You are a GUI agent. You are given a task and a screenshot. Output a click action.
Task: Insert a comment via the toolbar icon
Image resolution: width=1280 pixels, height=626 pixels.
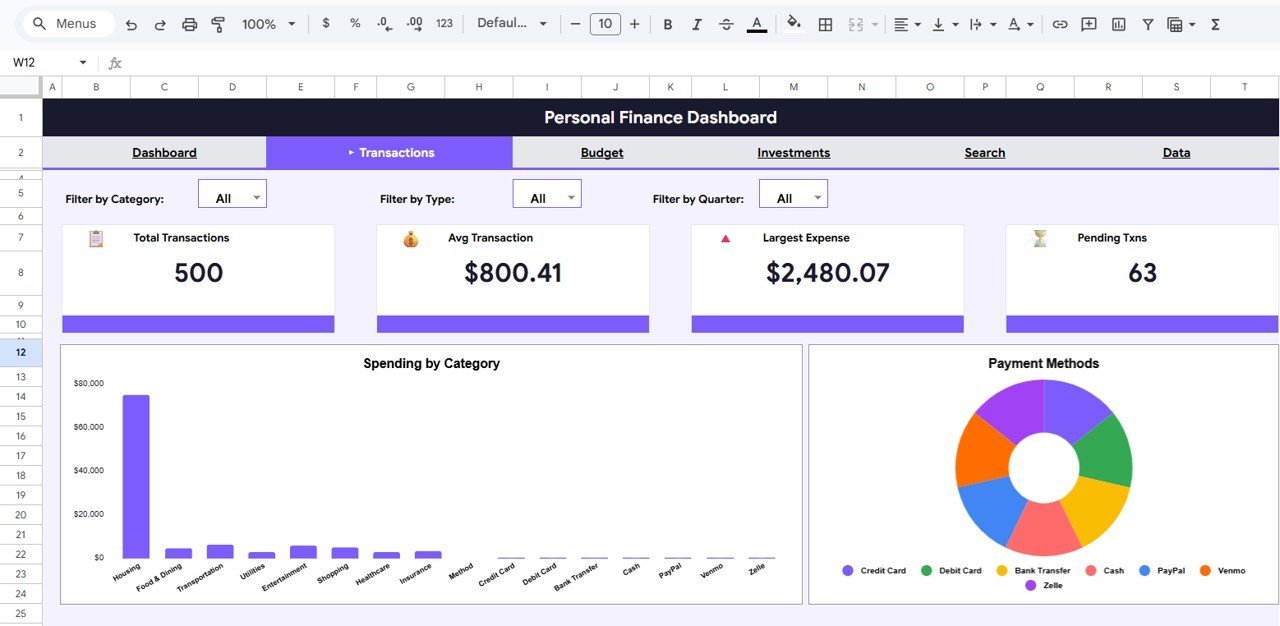(x=1087, y=23)
